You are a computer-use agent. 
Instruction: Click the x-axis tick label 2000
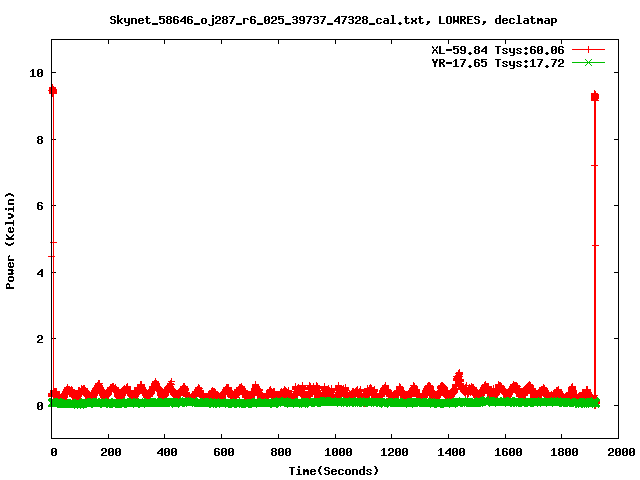(621, 452)
